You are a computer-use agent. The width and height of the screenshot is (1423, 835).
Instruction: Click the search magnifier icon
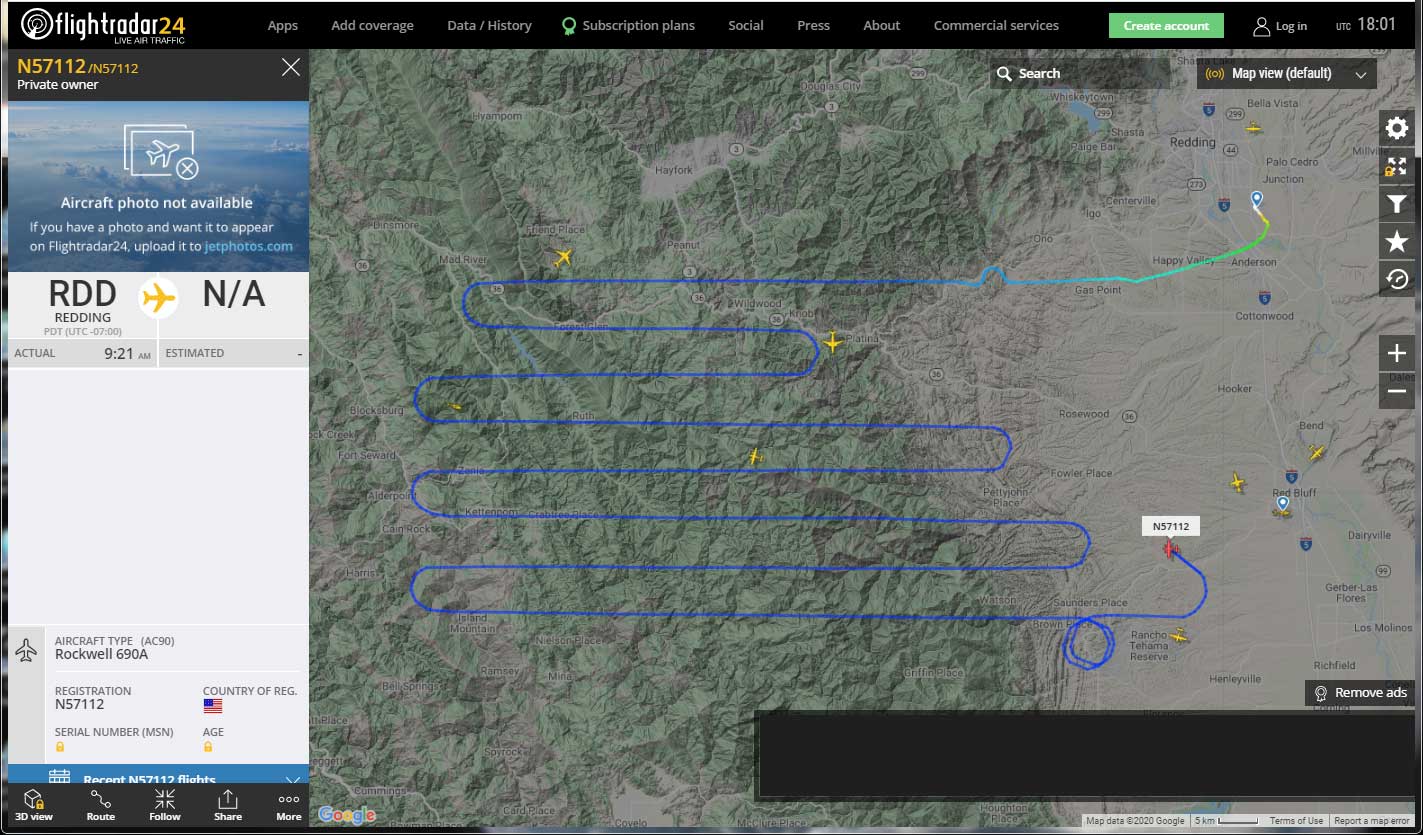[1004, 73]
